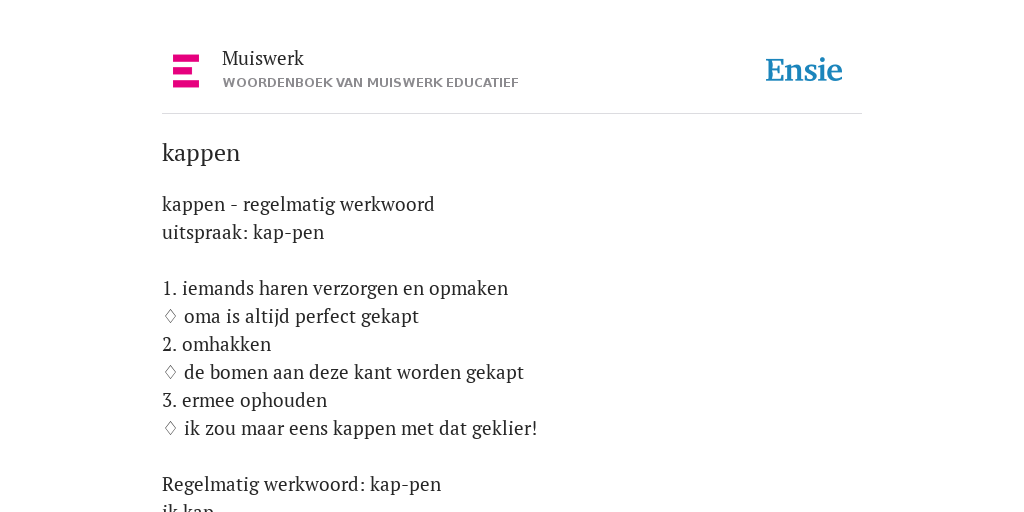Click the pink Muiswerk E logo icon
Image resolution: width=1024 pixels, height=512 pixels.
[x=186, y=71]
